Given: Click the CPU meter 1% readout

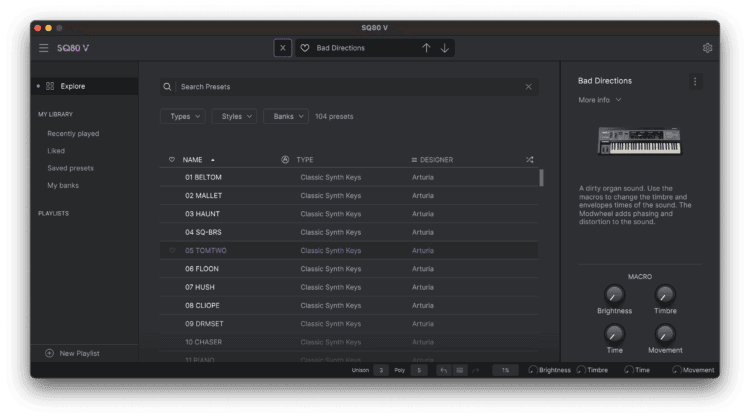Looking at the screenshot, I should pos(506,370).
